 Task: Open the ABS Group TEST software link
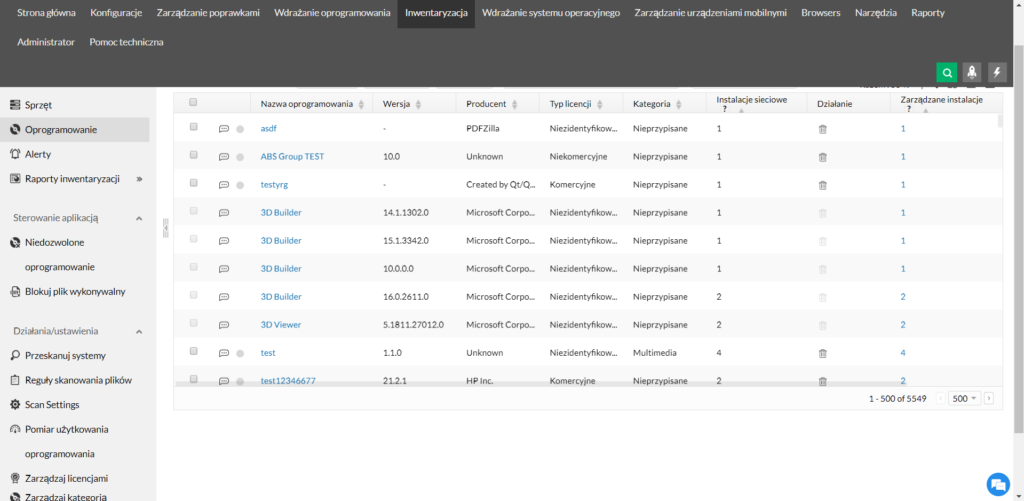(x=292, y=157)
